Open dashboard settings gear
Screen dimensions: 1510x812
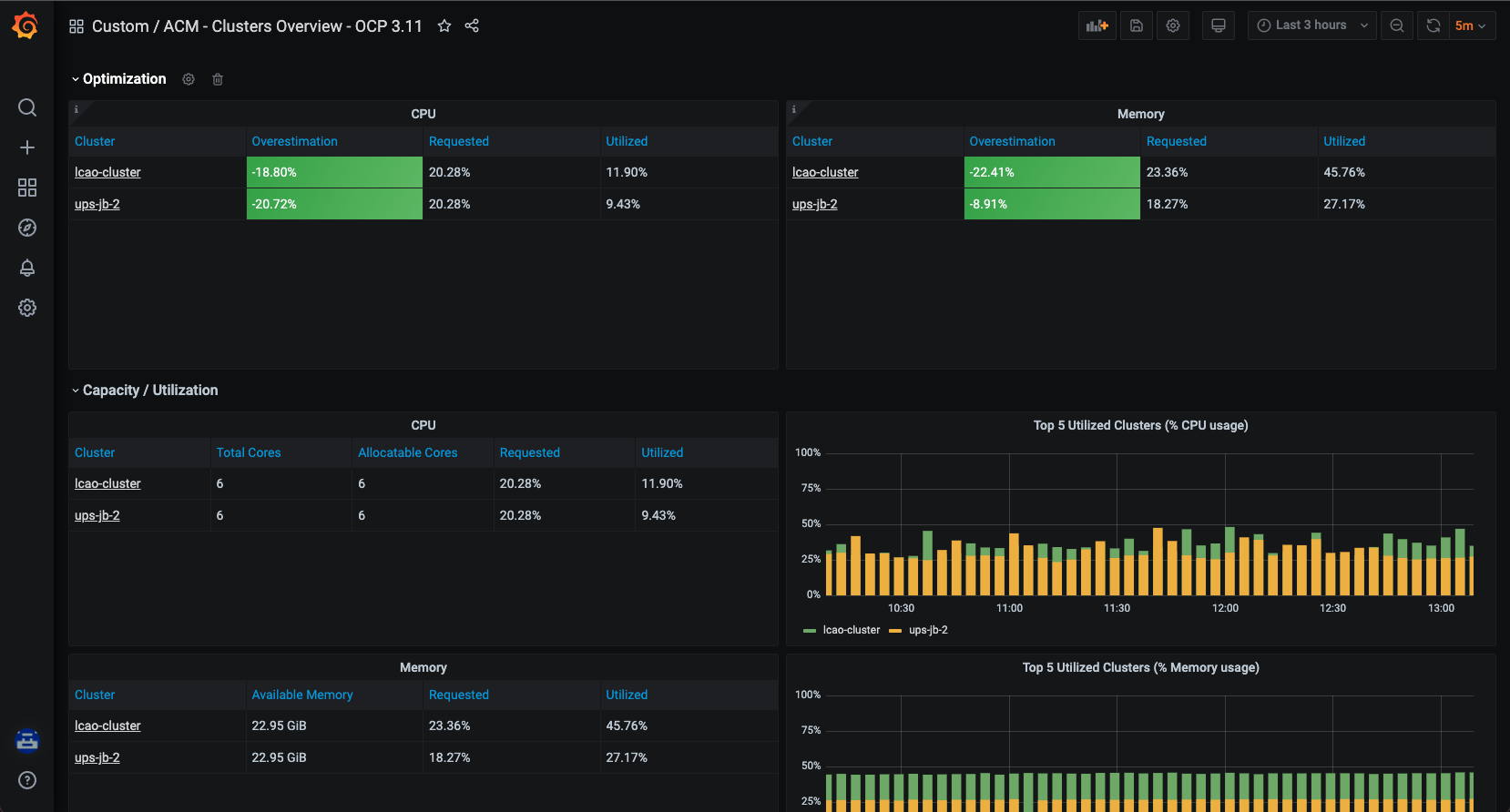pos(1173,25)
